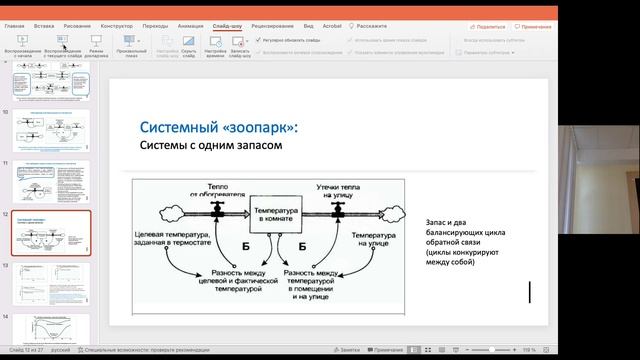Viewport: 640px width, 360px height.
Task: Toggle Comments (Примечания) in status bar
Action: 385,350
